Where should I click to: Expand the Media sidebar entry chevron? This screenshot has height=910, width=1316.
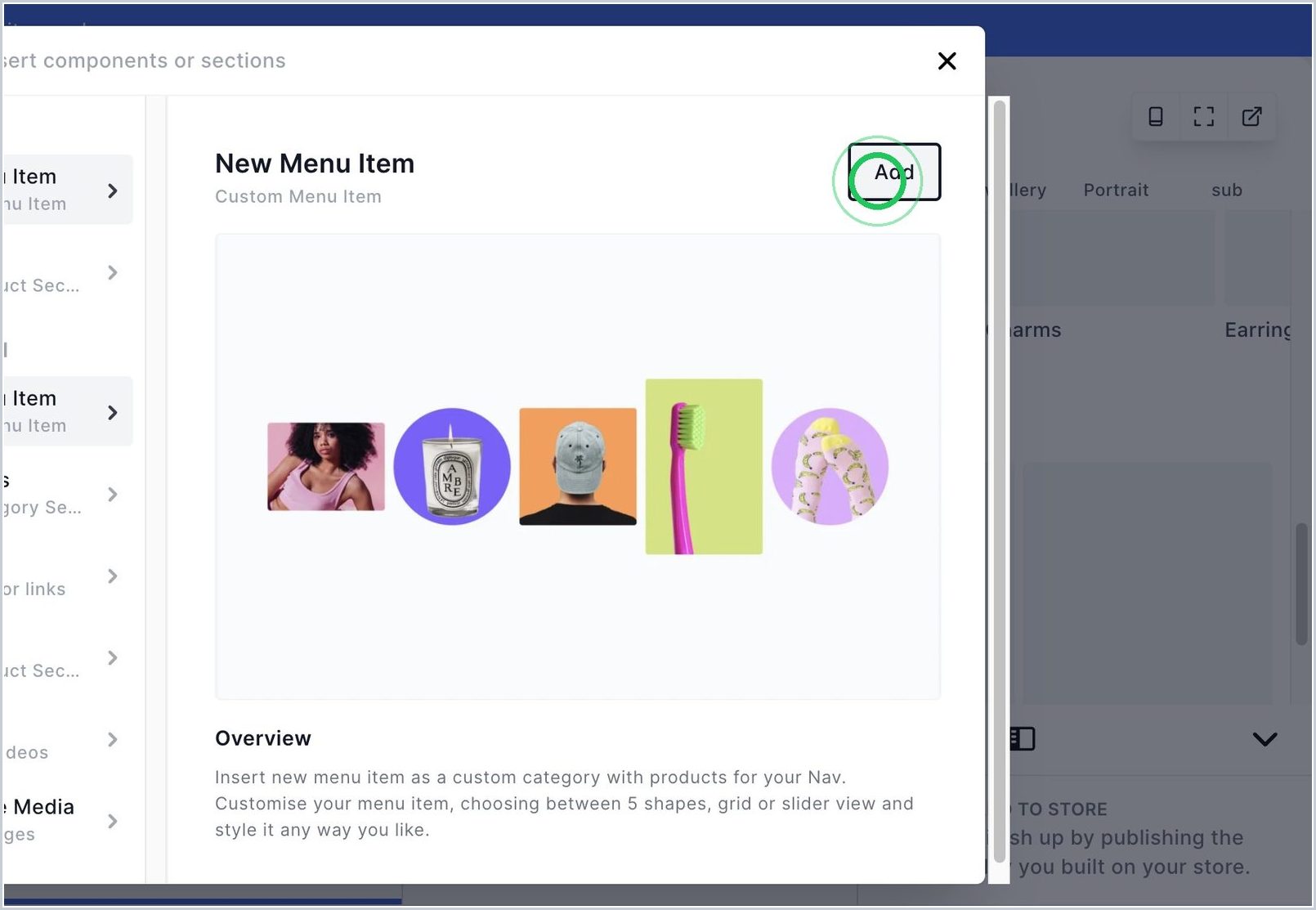[x=113, y=821]
